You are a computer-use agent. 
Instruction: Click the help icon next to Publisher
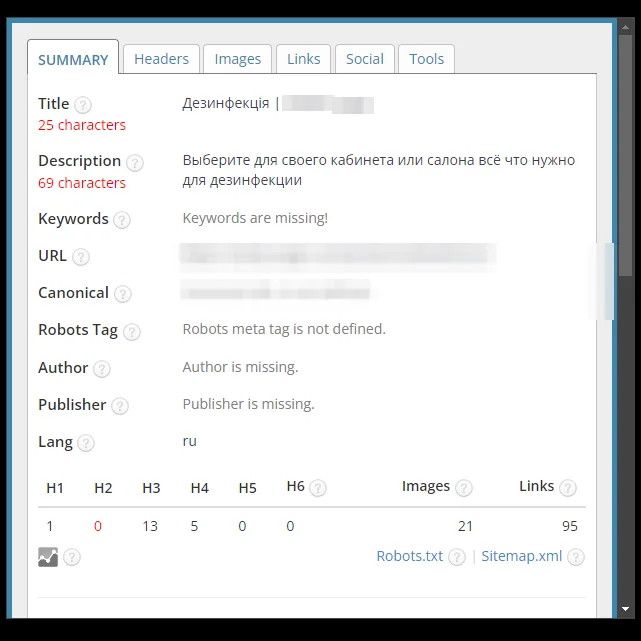pyautogui.click(x=120, y=406)
